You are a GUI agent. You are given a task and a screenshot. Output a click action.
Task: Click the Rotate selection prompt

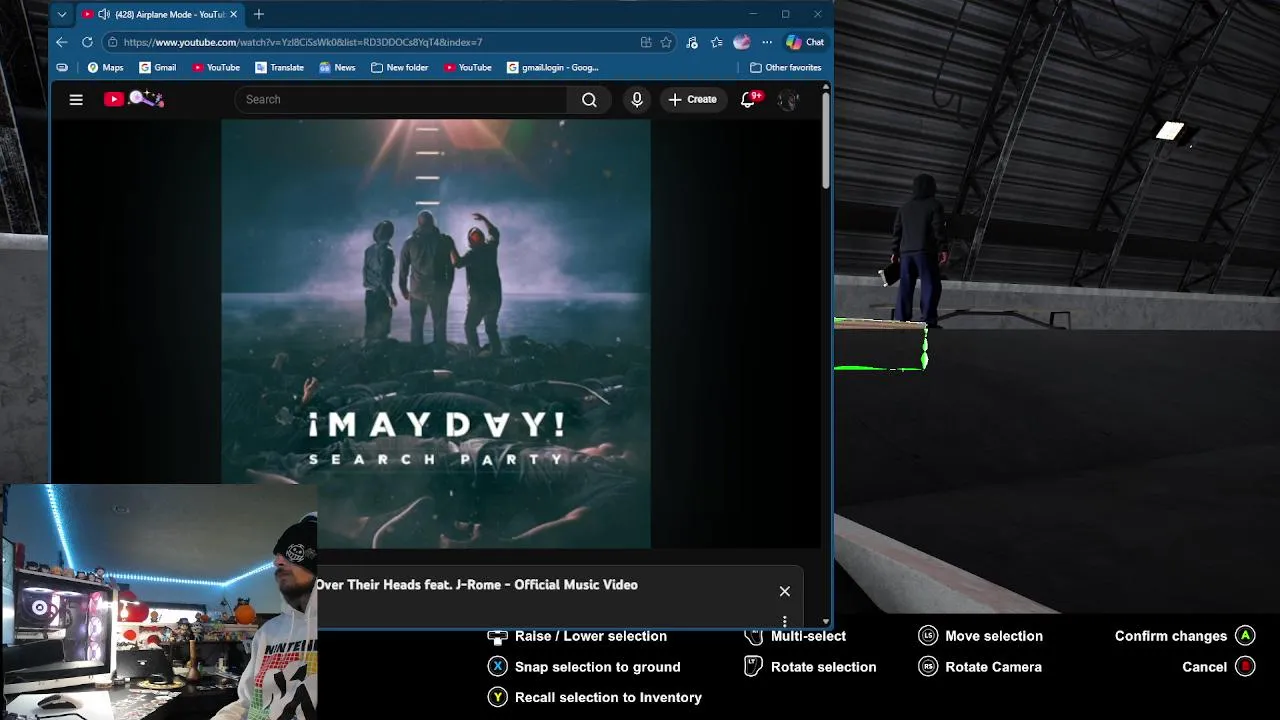click(x=811, y=667)
